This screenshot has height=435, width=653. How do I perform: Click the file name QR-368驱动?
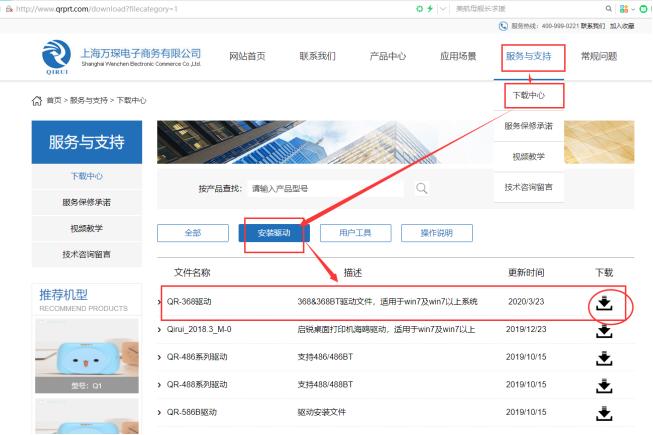(189, 302)
